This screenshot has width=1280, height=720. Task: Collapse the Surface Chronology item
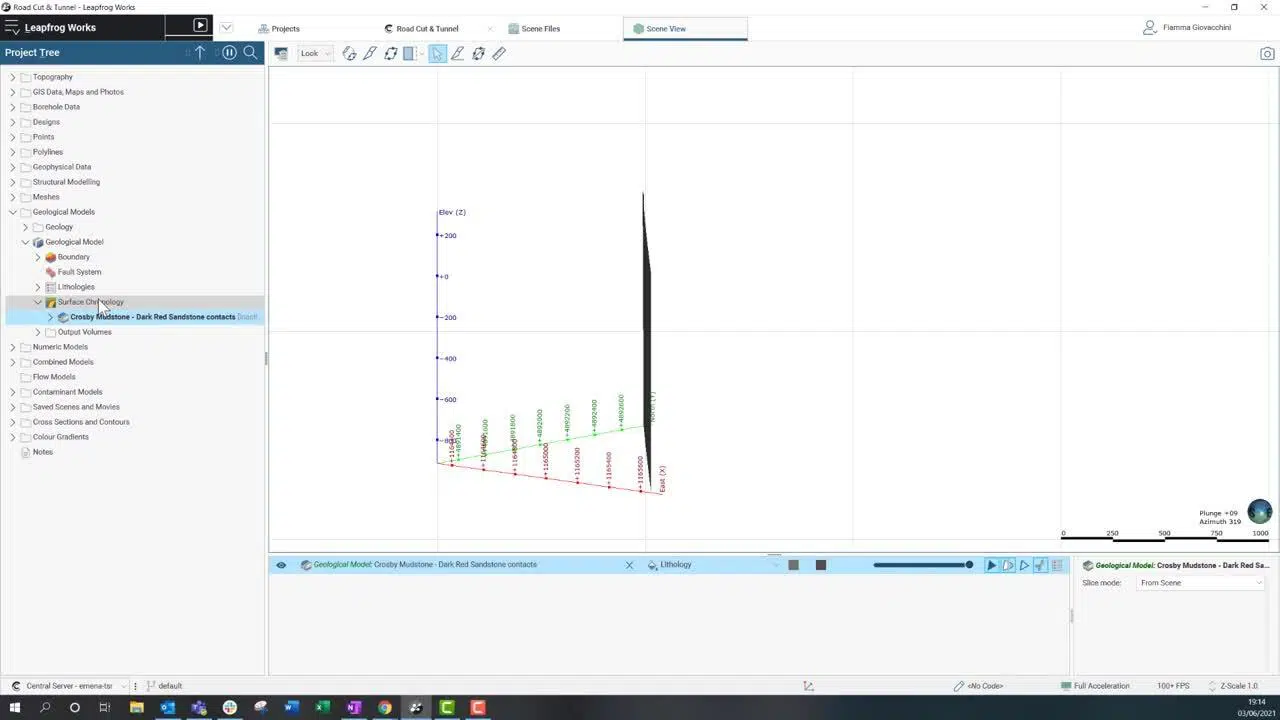[38, 302]
